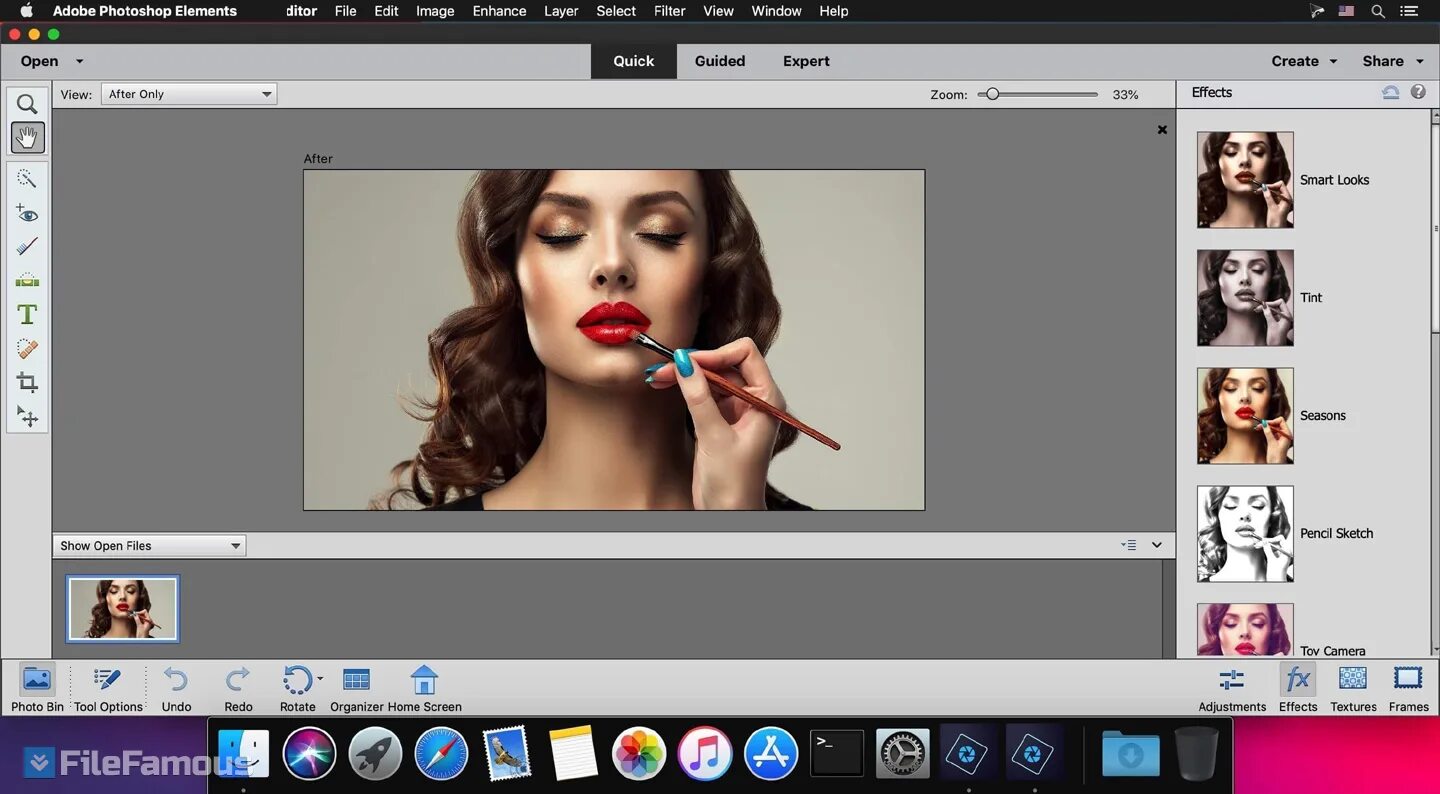This screenshot has width=1440, height=794.
Task: Show the Frames panel
Action: tap(1408, 688)
